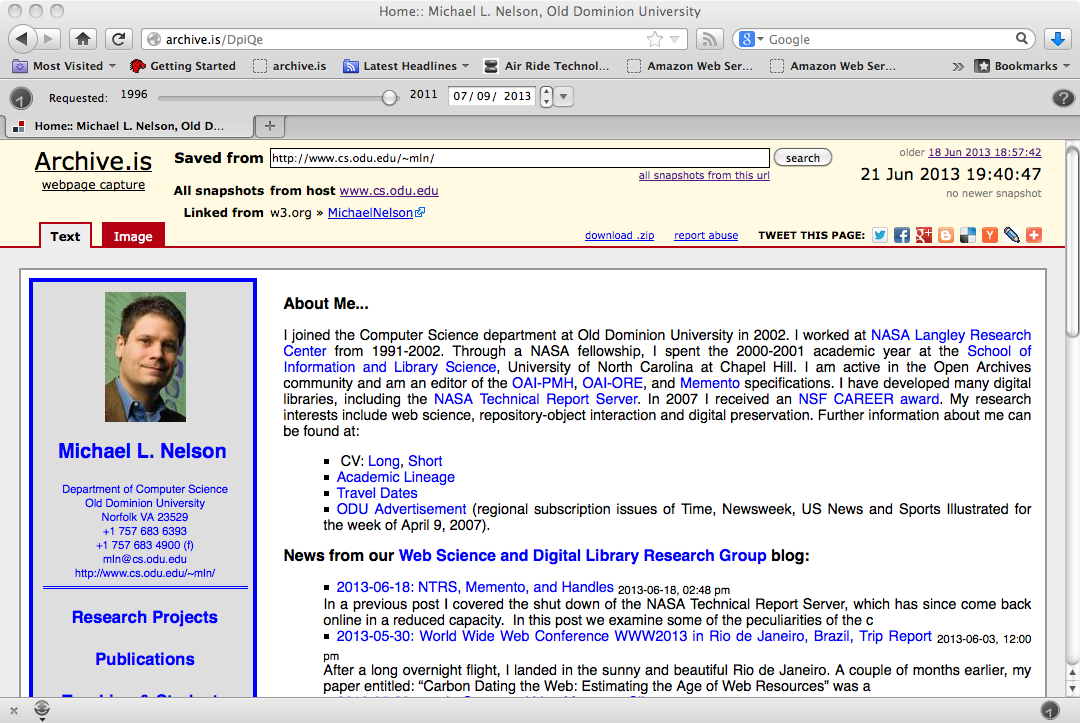Viewport: 1080px width, 723px height.
Task: Open the NASA Technical Report Server link
Action: click(x=536, y=399)
